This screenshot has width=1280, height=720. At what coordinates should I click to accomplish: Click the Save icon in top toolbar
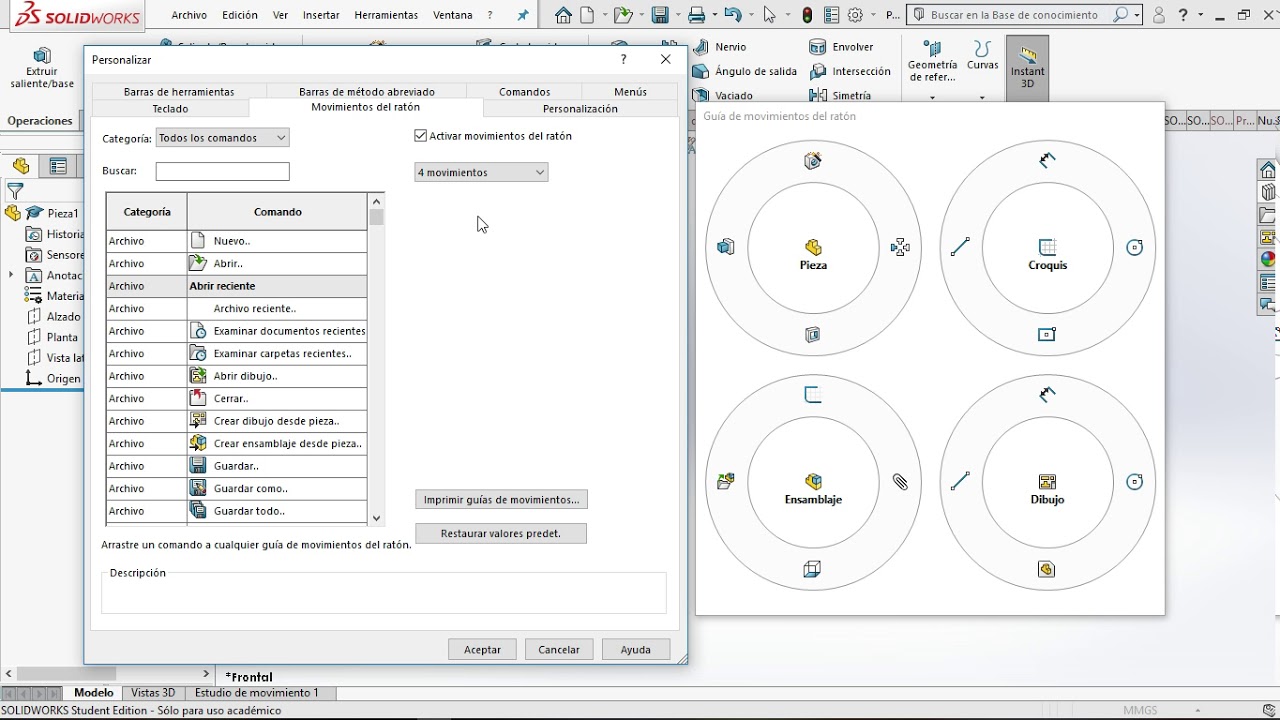click(x=659, y=15)
